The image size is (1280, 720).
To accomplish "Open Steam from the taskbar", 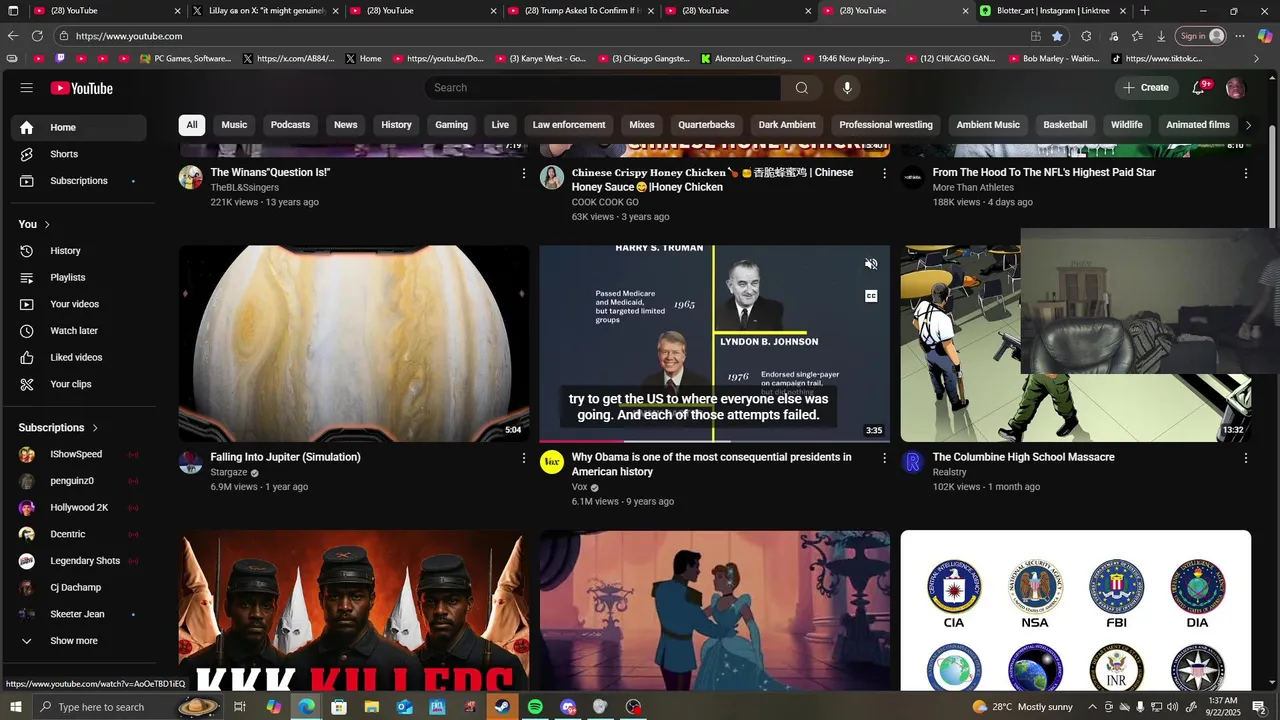I will (502, 707).
